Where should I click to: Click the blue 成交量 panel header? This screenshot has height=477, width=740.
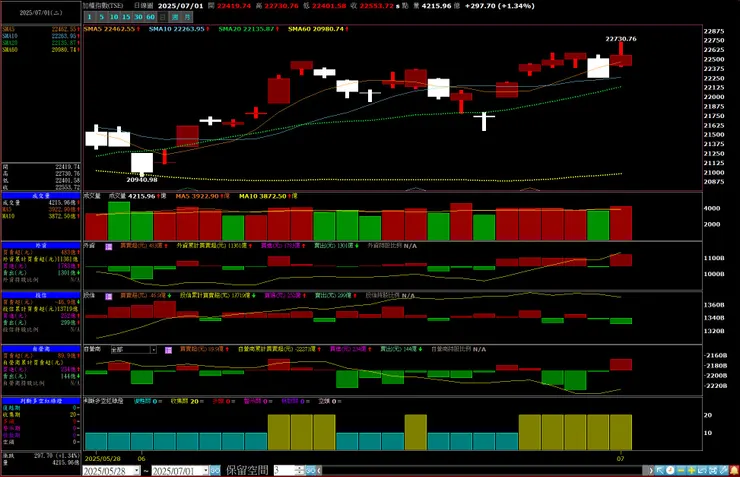pos(41,195)
